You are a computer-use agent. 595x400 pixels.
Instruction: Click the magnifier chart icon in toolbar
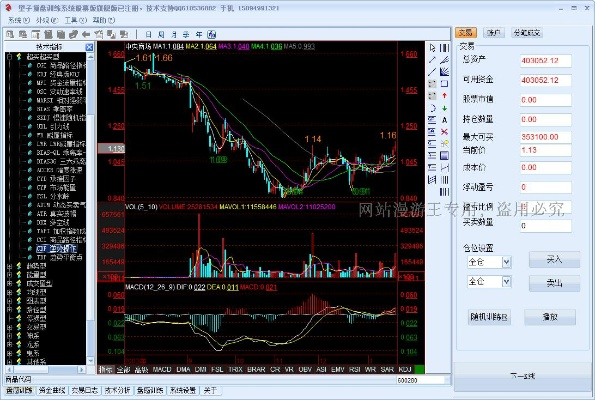click(10, 35)
